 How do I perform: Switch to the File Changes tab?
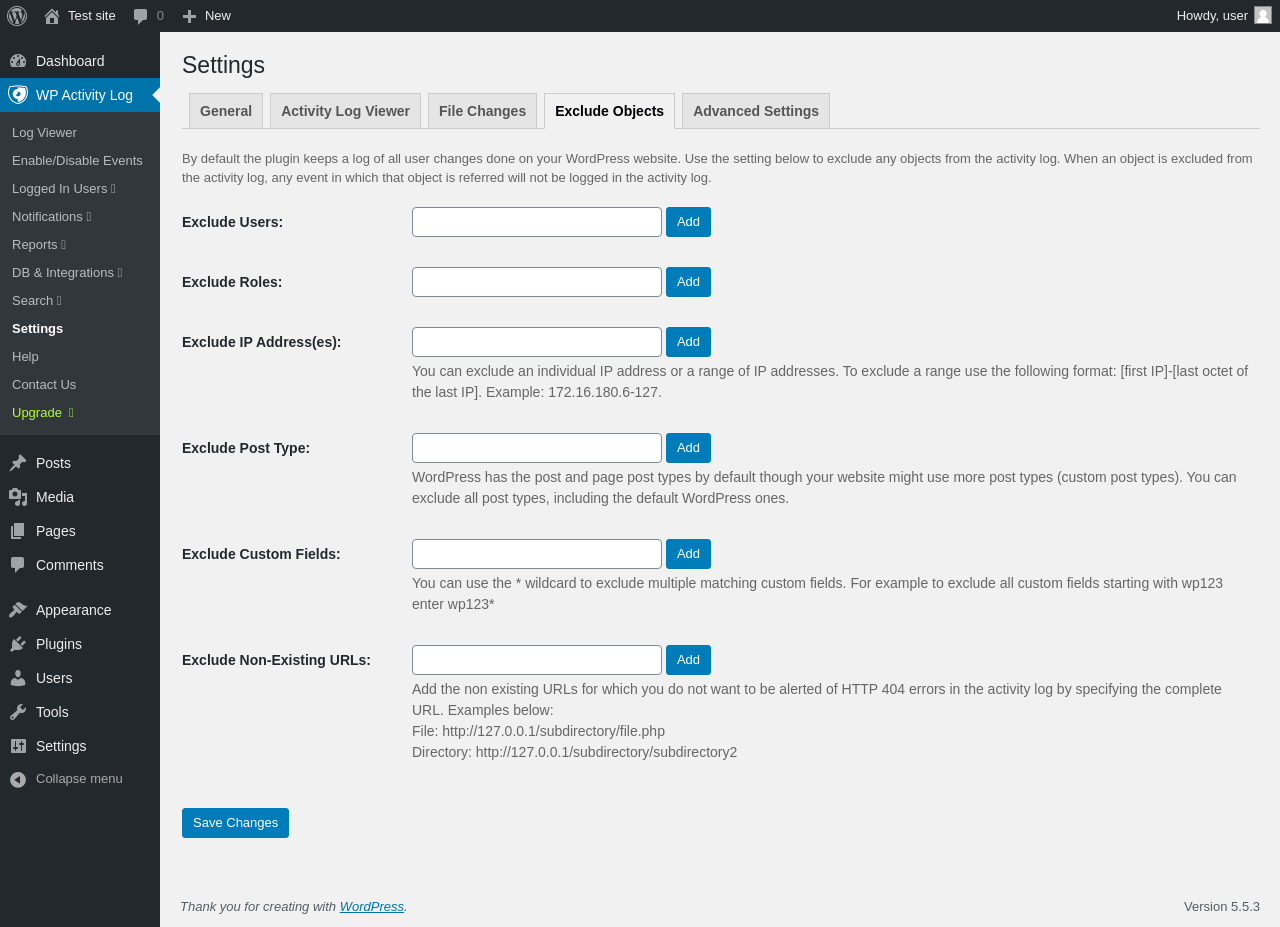click(482, 111)
